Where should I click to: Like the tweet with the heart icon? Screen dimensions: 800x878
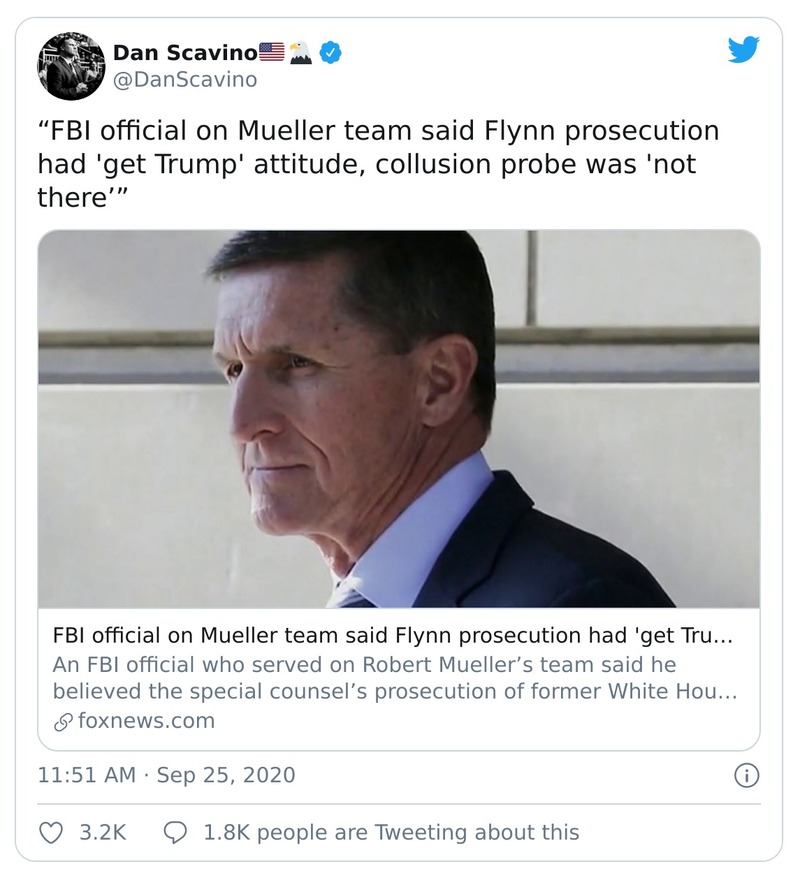click(50, 831)
